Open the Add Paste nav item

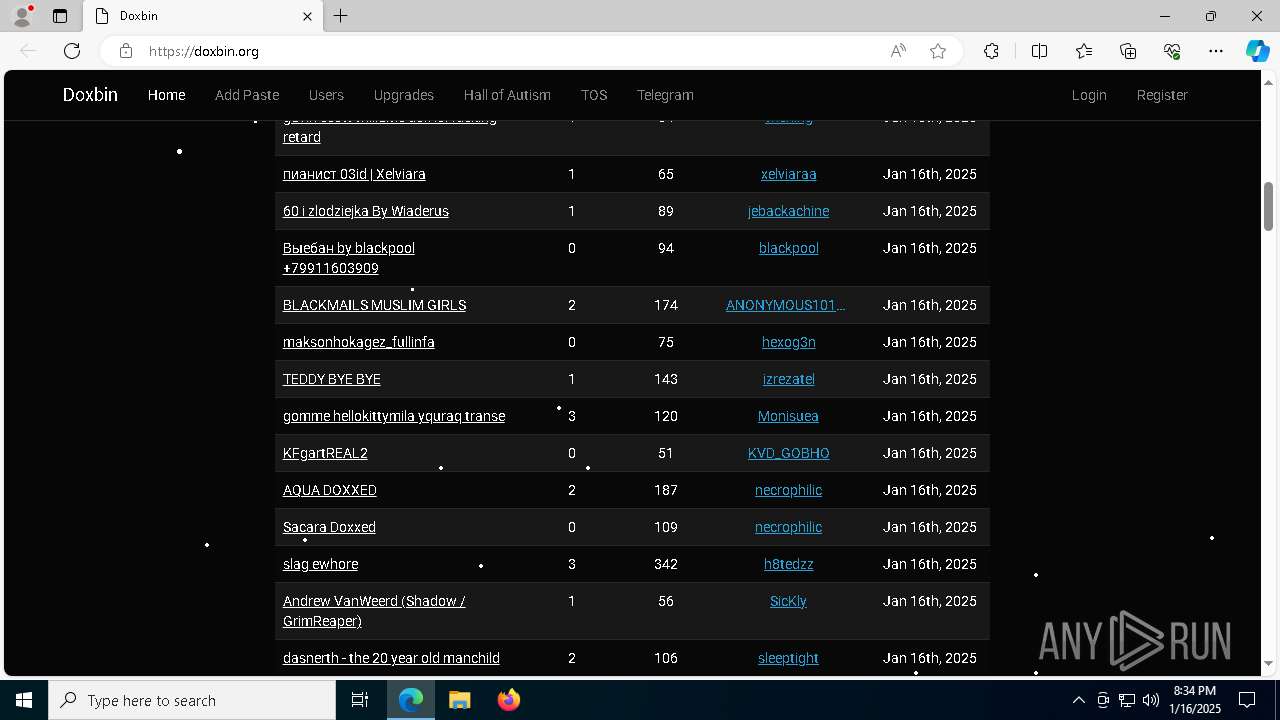[247, 95]
